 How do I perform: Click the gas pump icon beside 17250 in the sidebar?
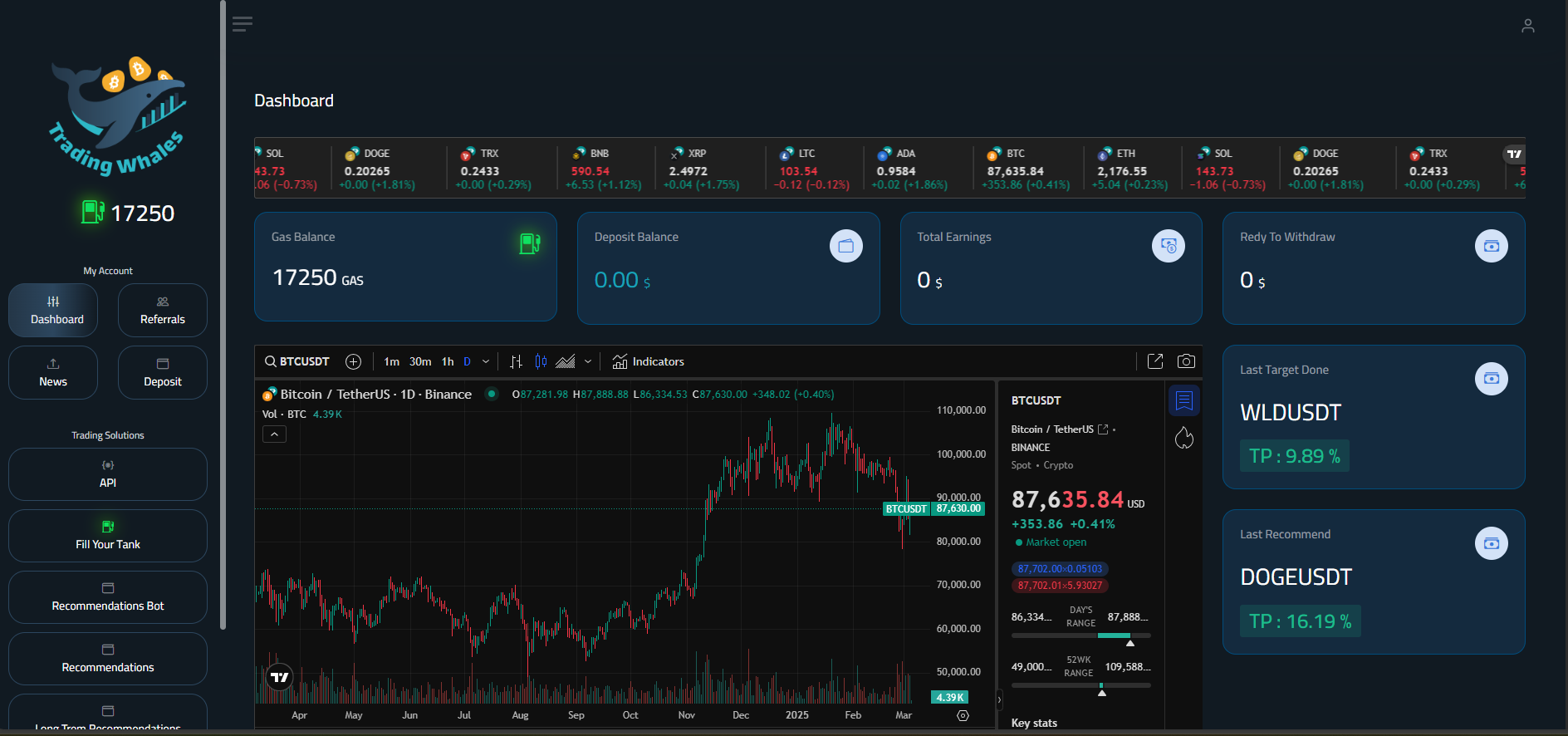pos(93,212)
